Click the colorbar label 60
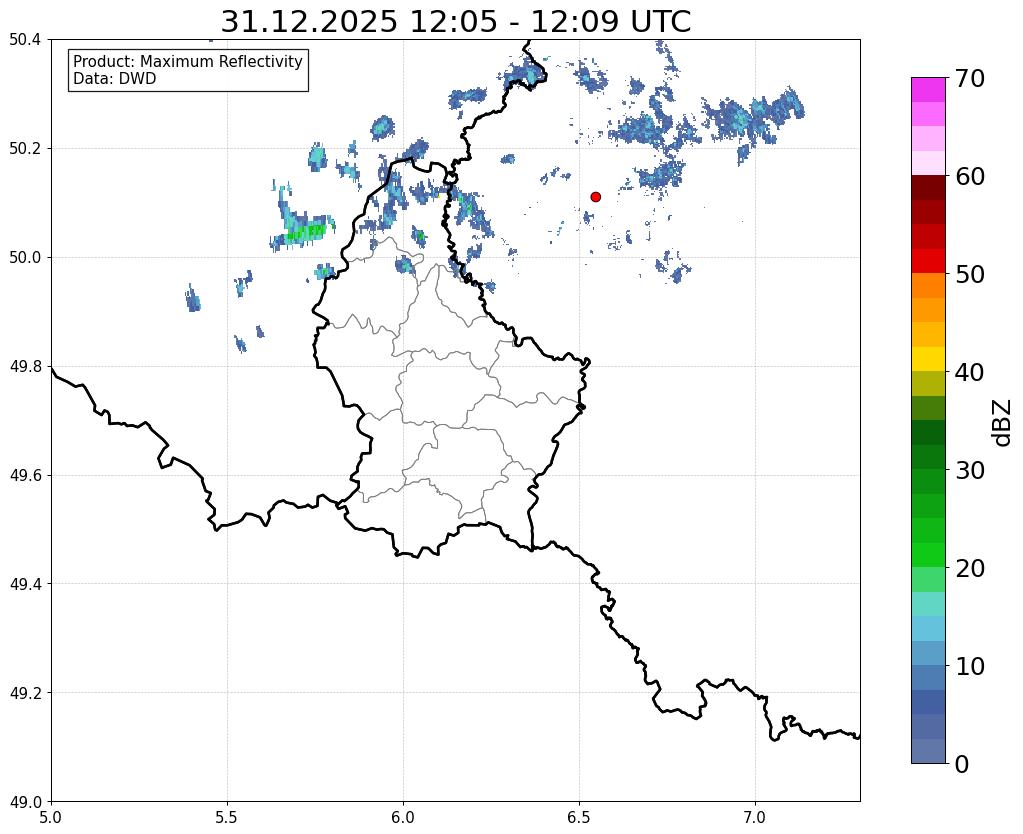The image size is (1023, 834). (969, 176)
